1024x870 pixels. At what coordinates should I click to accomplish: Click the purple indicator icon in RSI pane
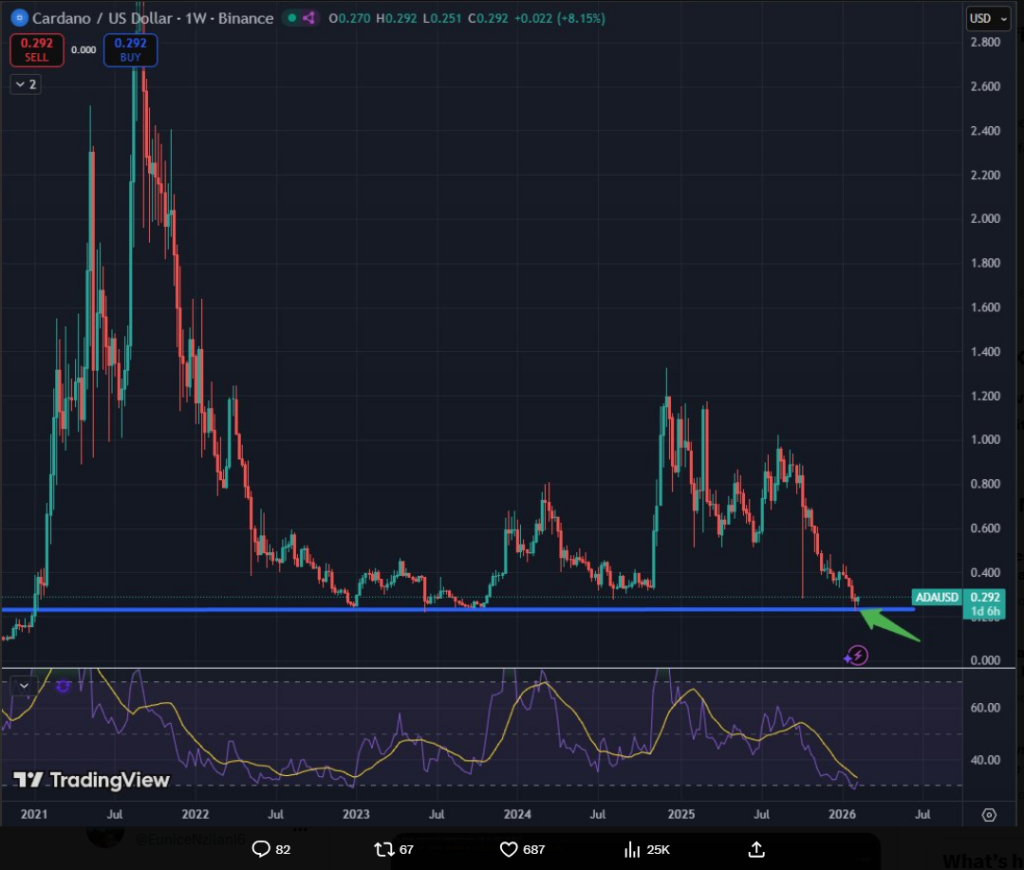pos(63,686)
